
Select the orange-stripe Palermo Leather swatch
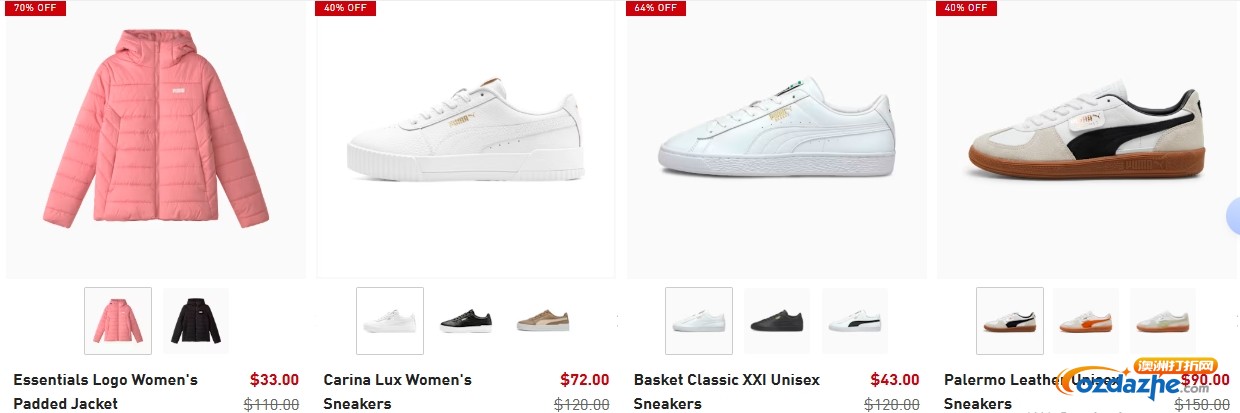click(1086, 321)
